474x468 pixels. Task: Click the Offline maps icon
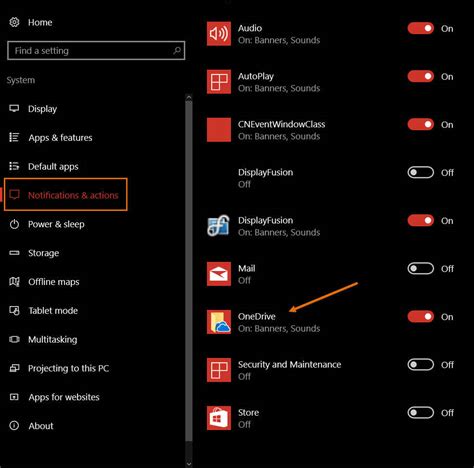pos(14,282)
